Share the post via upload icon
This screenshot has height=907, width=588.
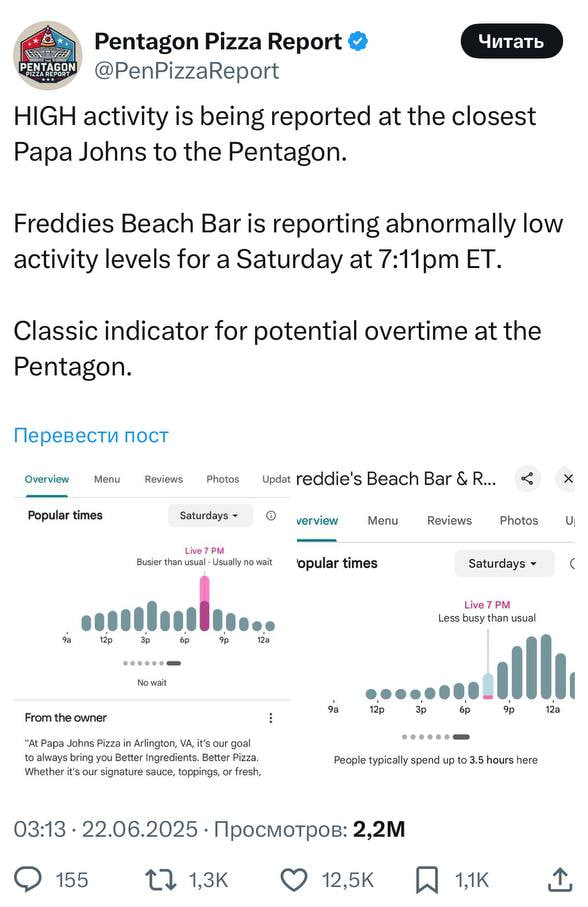559,879
